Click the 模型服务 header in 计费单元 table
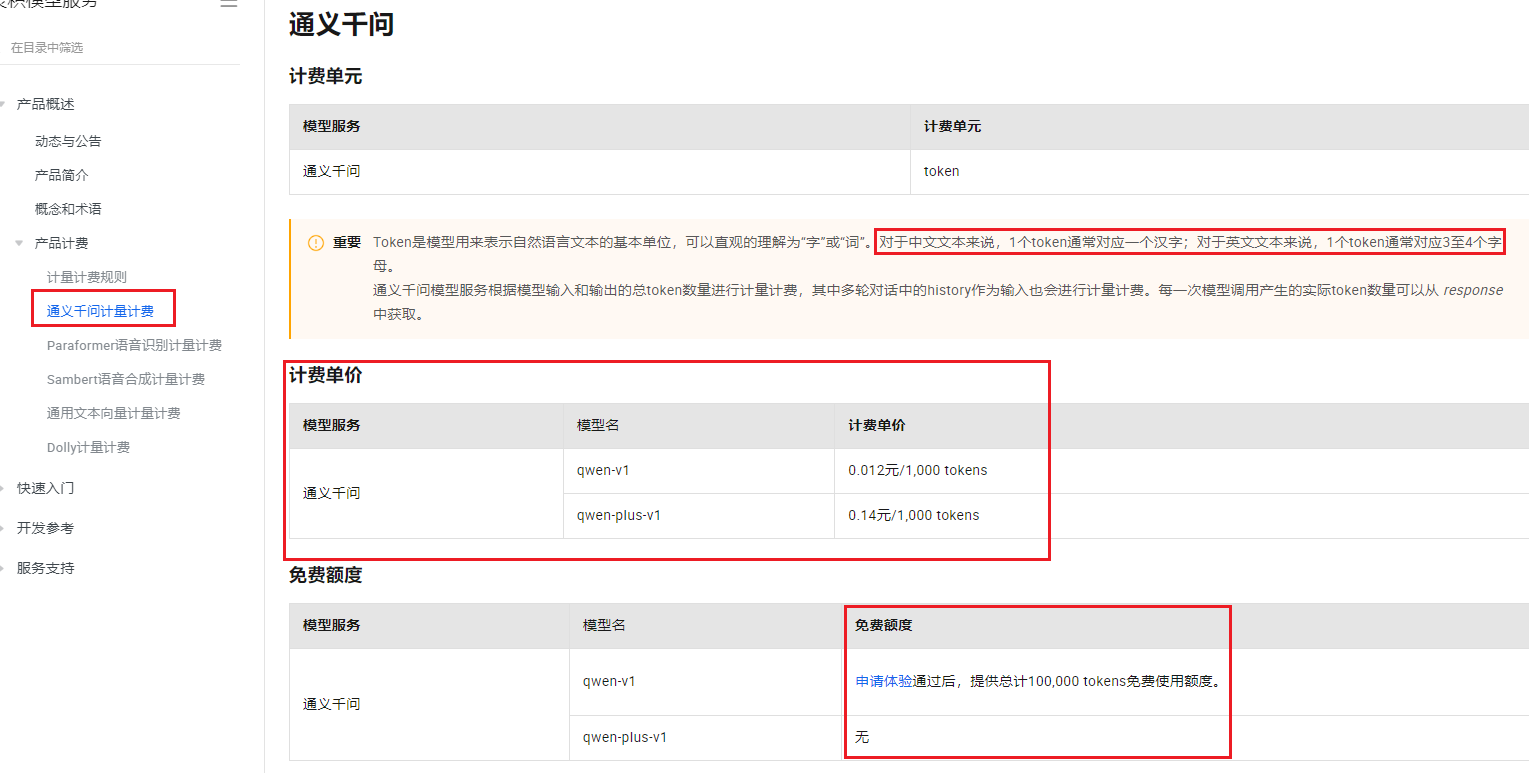Viewport: 1529px width, 773px height. tap(331, 127)
